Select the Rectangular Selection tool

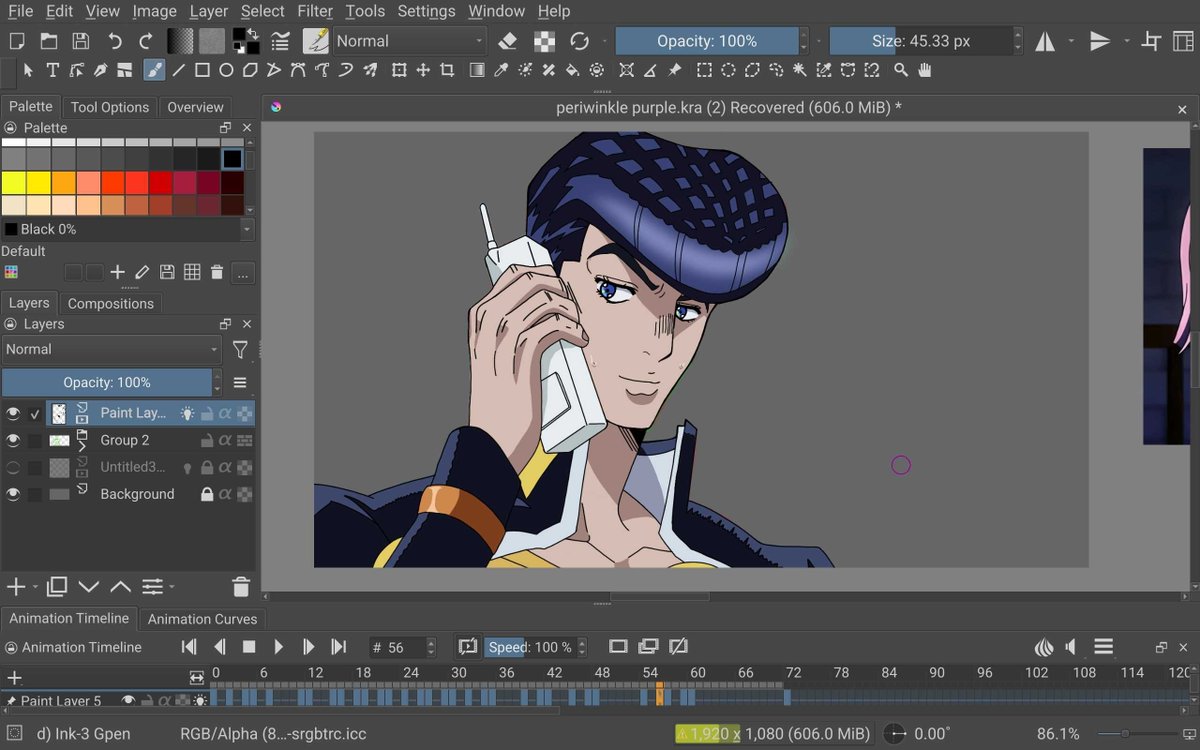(704, 70)
